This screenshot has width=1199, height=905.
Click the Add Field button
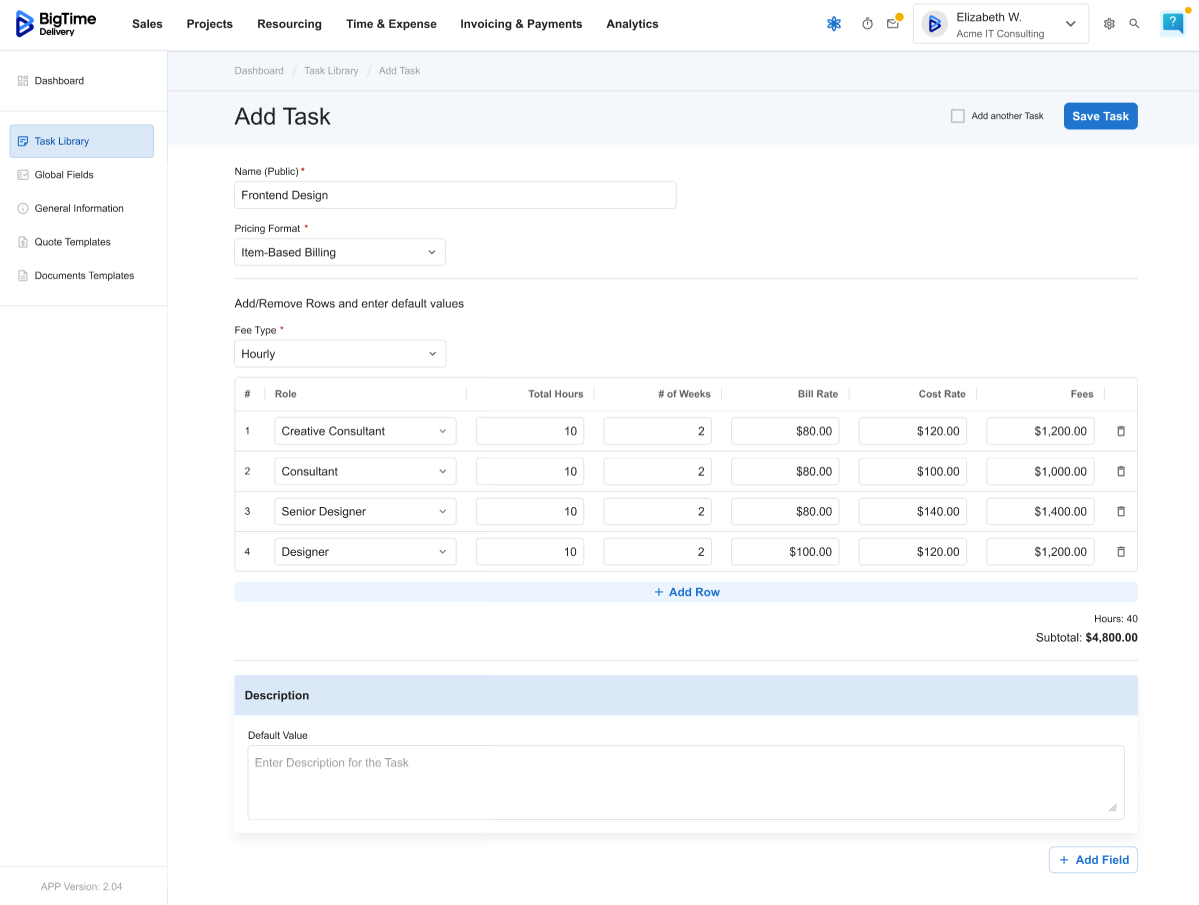(x=1093, y=860)
